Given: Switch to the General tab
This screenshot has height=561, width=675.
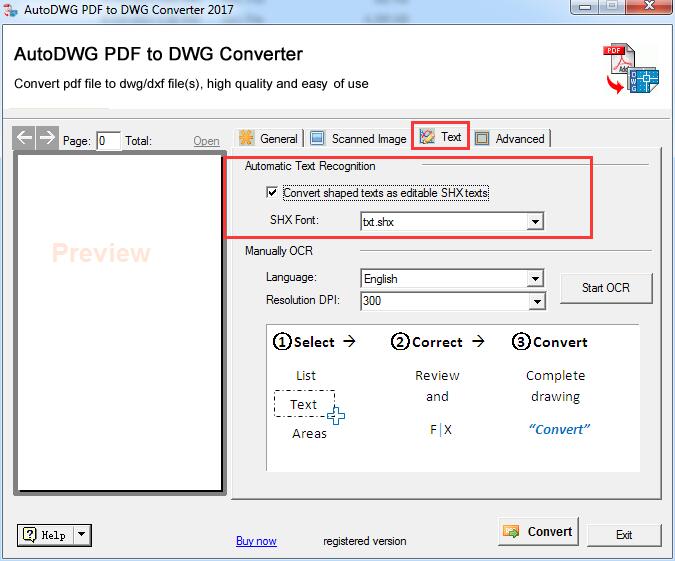Looking at the screenshot, I should click(x=270, y=138).
